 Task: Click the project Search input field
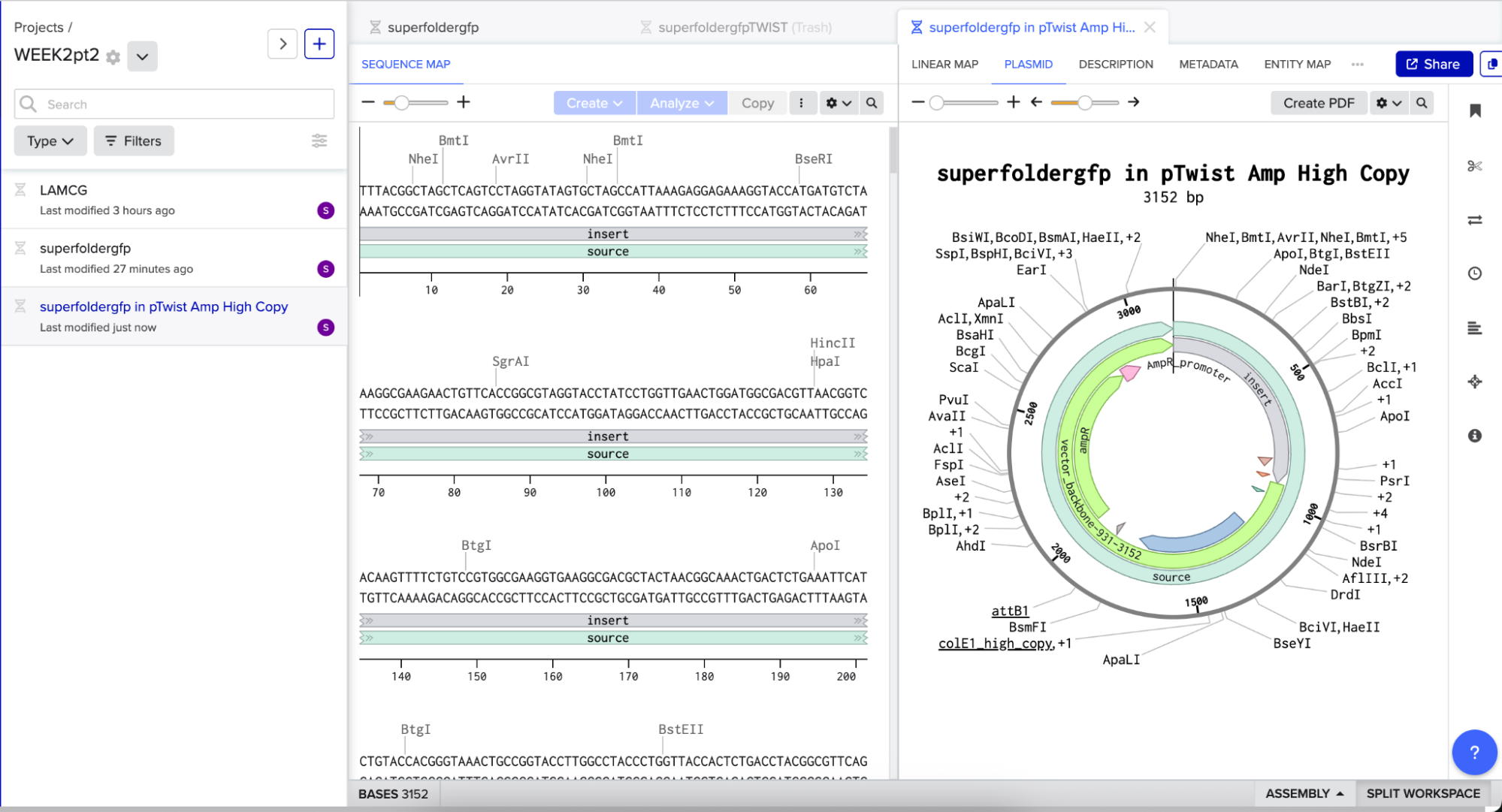coord(174,104)
